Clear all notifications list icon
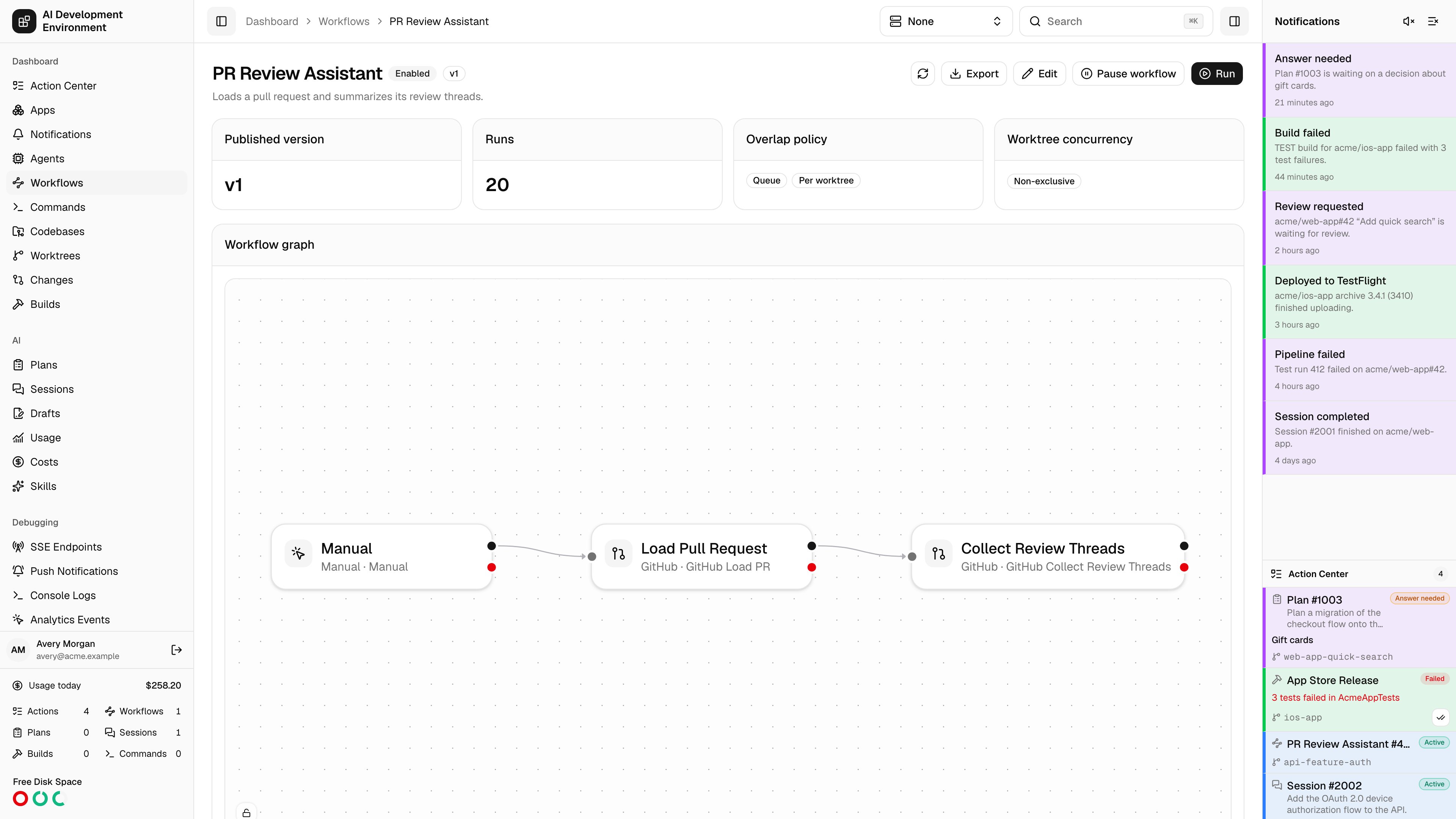This screenshot has height=819, width=1456. coord(1433,22)
